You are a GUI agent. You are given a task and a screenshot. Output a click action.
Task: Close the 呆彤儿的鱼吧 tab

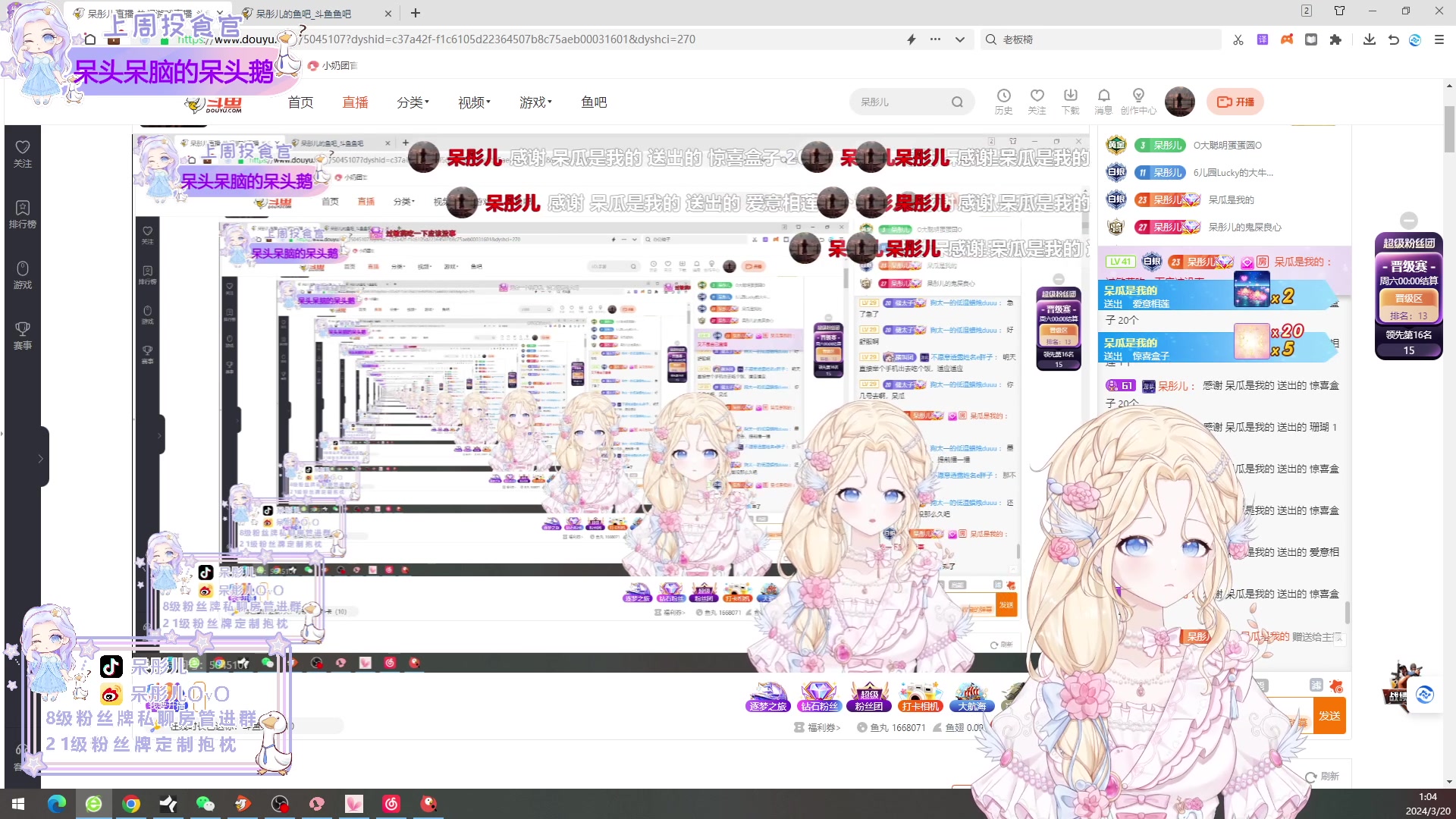pyautogui.click(x=388, y=14)
